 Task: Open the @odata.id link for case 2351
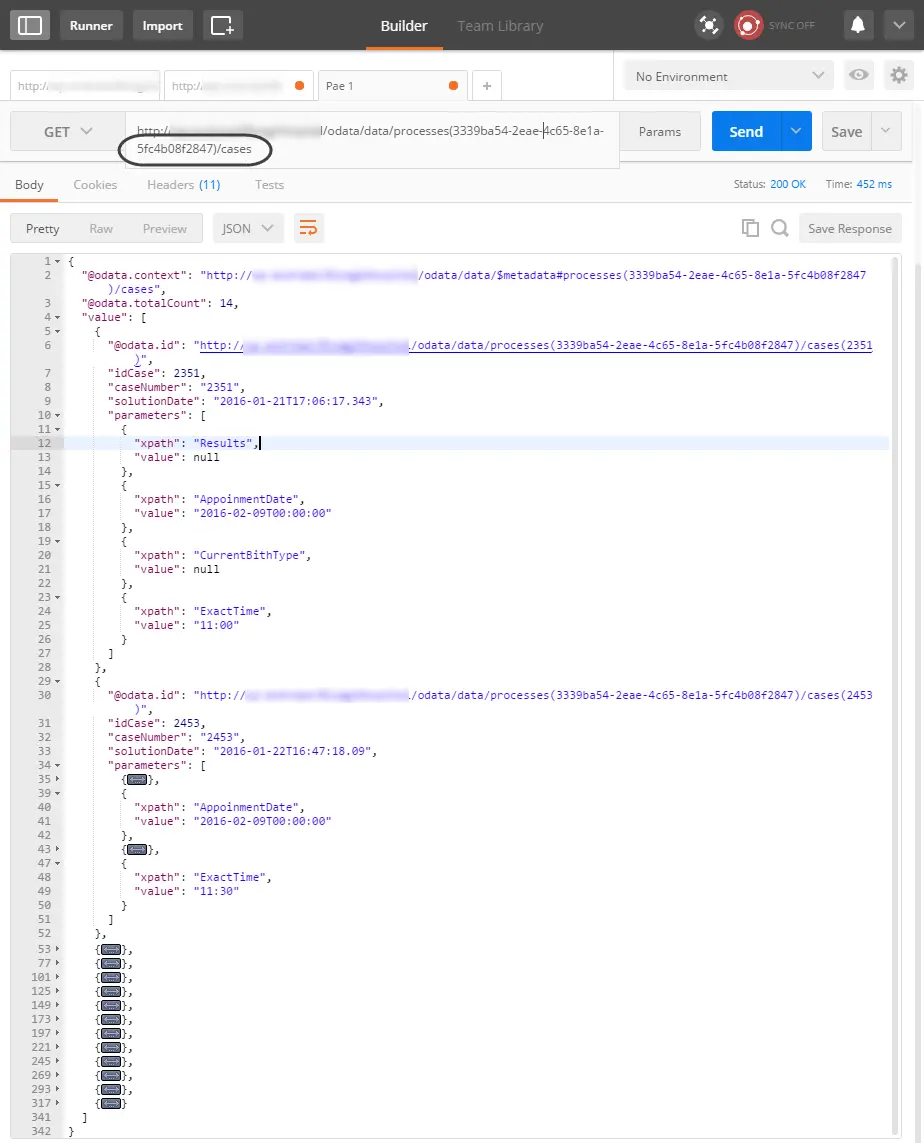pos(536,345)
